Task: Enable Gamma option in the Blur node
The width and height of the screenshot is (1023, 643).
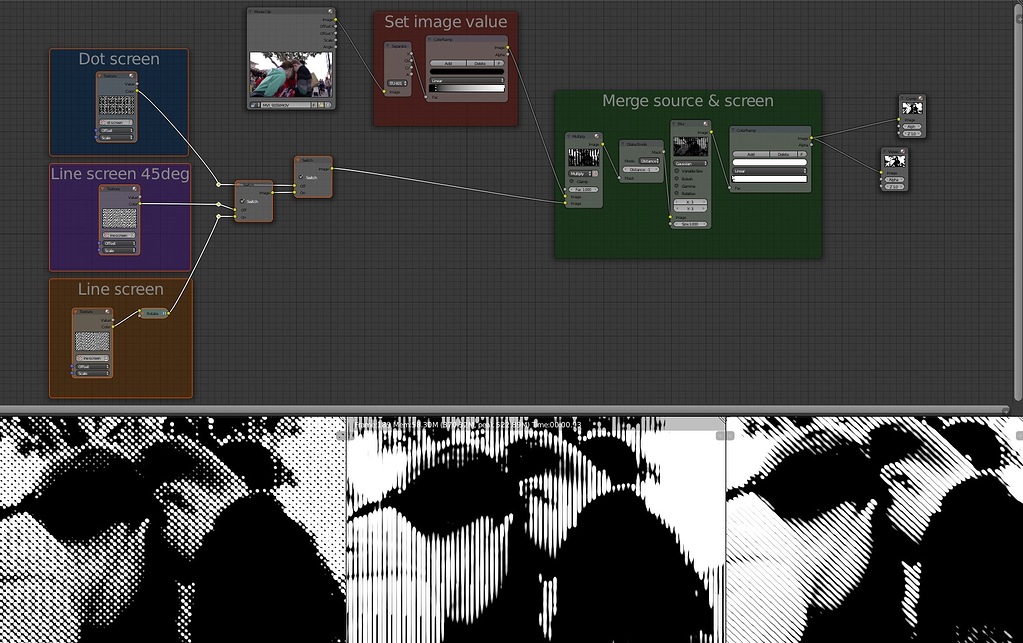Action: pos(677,186)
